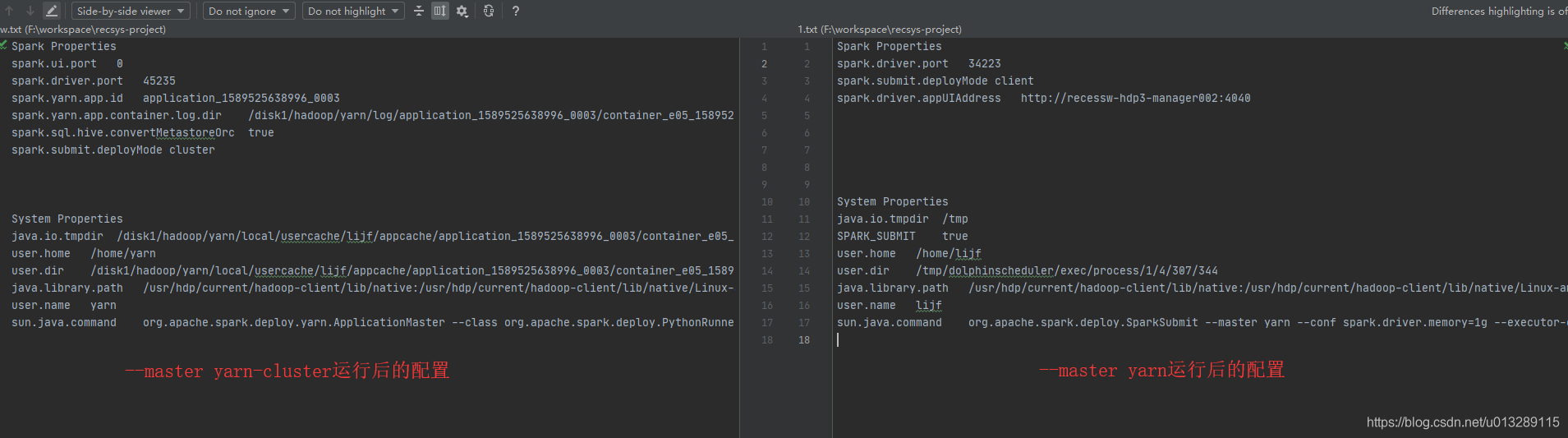Go to next difference arrow
The image size is (1568, 438).
(30, 11)
